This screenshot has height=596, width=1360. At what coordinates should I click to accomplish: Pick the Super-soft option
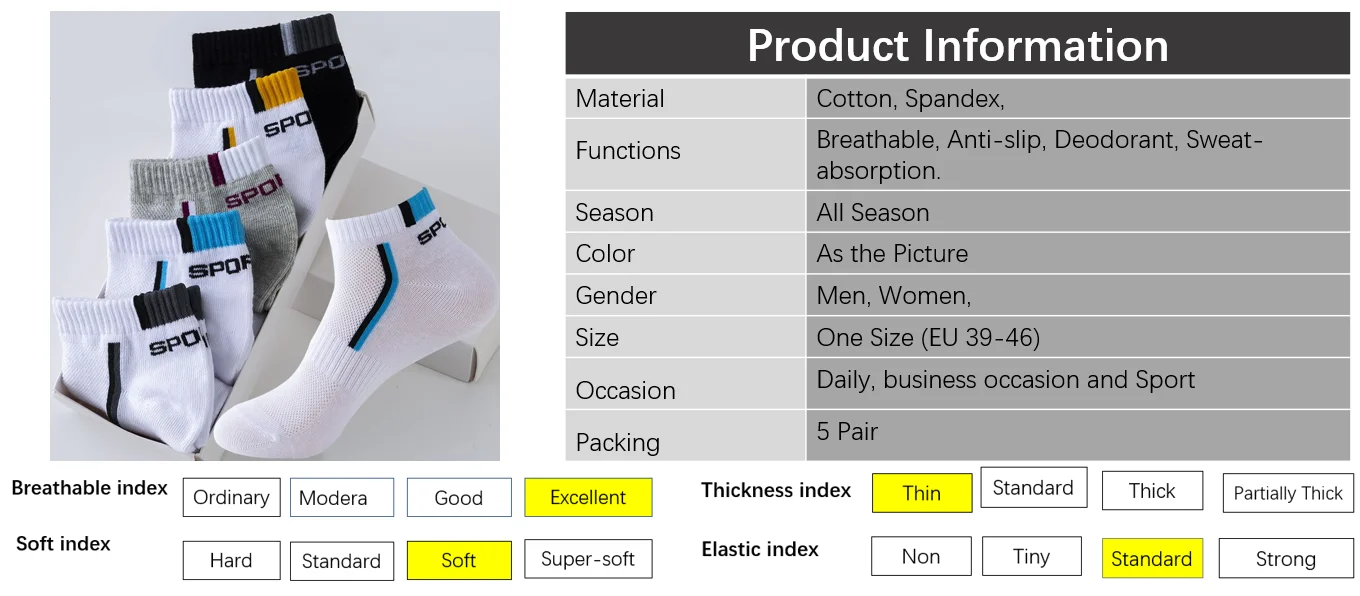tap(588, 559)
